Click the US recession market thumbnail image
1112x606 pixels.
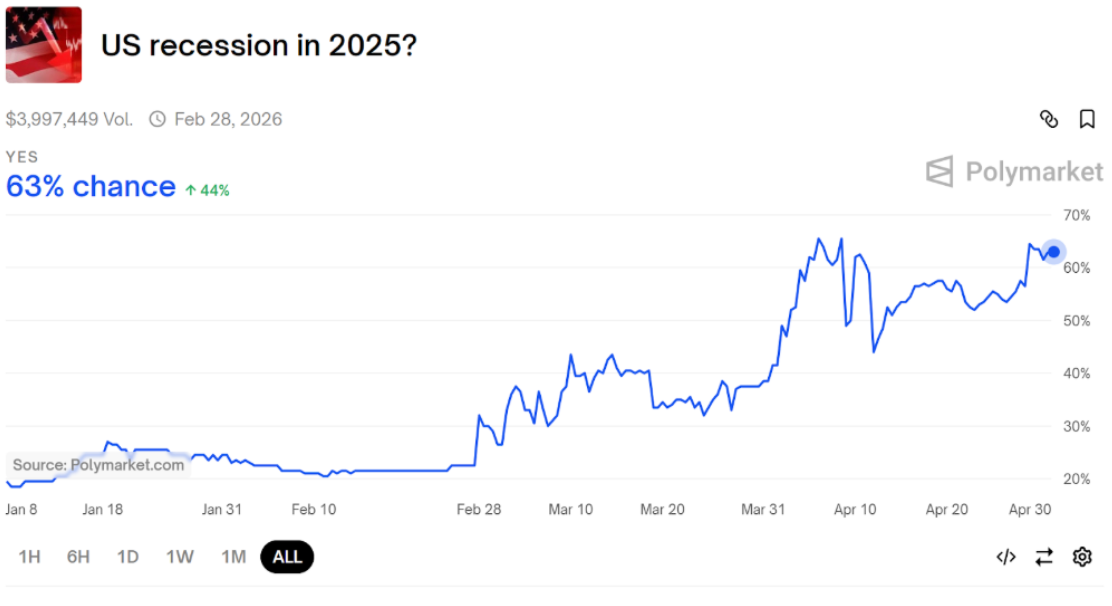44,44
